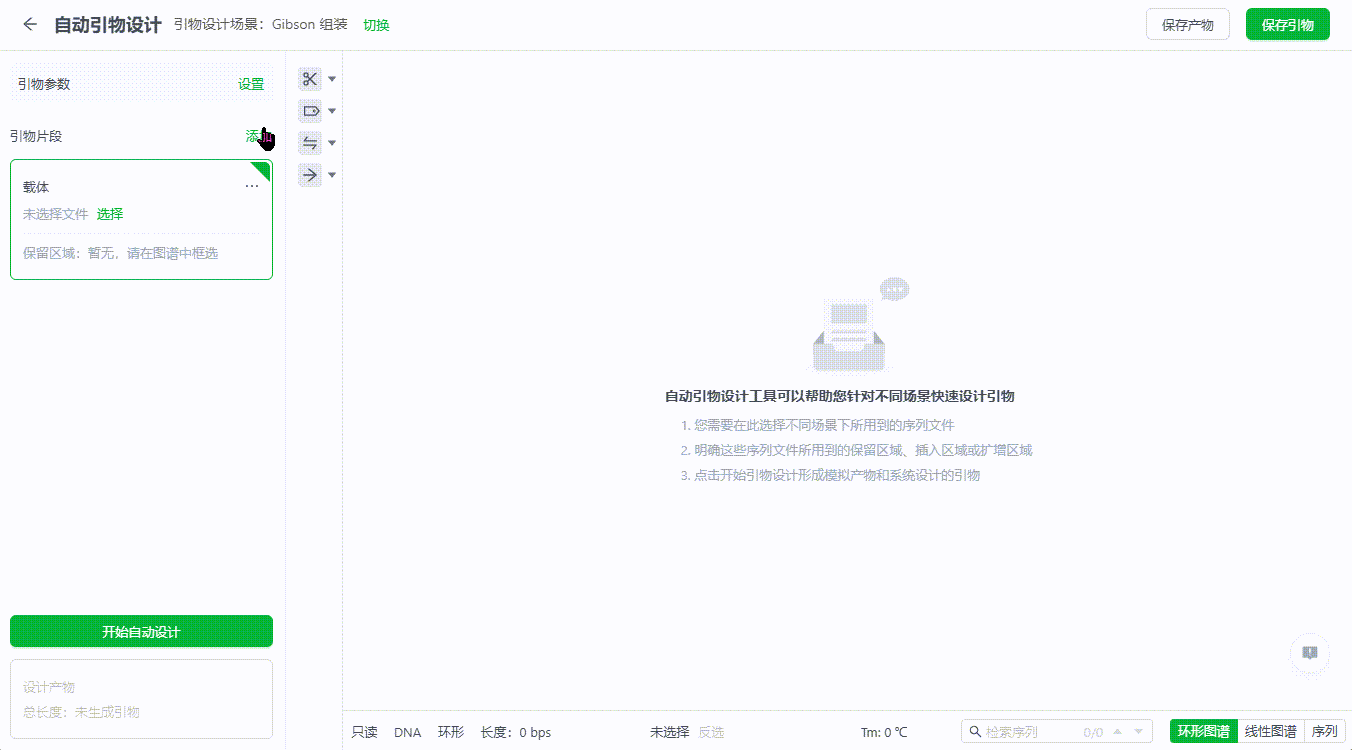This screenshot has width=1352, height=750.
Task: Select the scissors enzyme cutting tool
Action: [310, 79]
